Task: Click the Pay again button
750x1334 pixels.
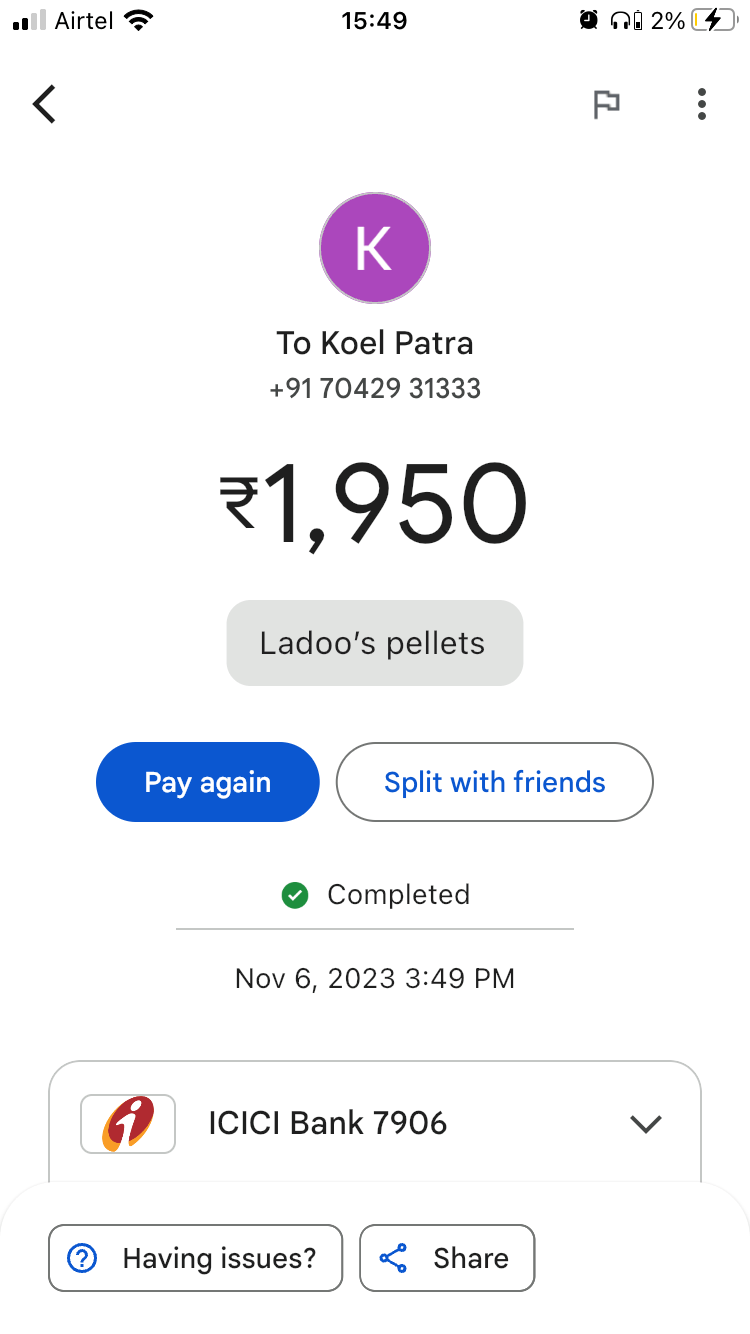Action: click(208, 782)
